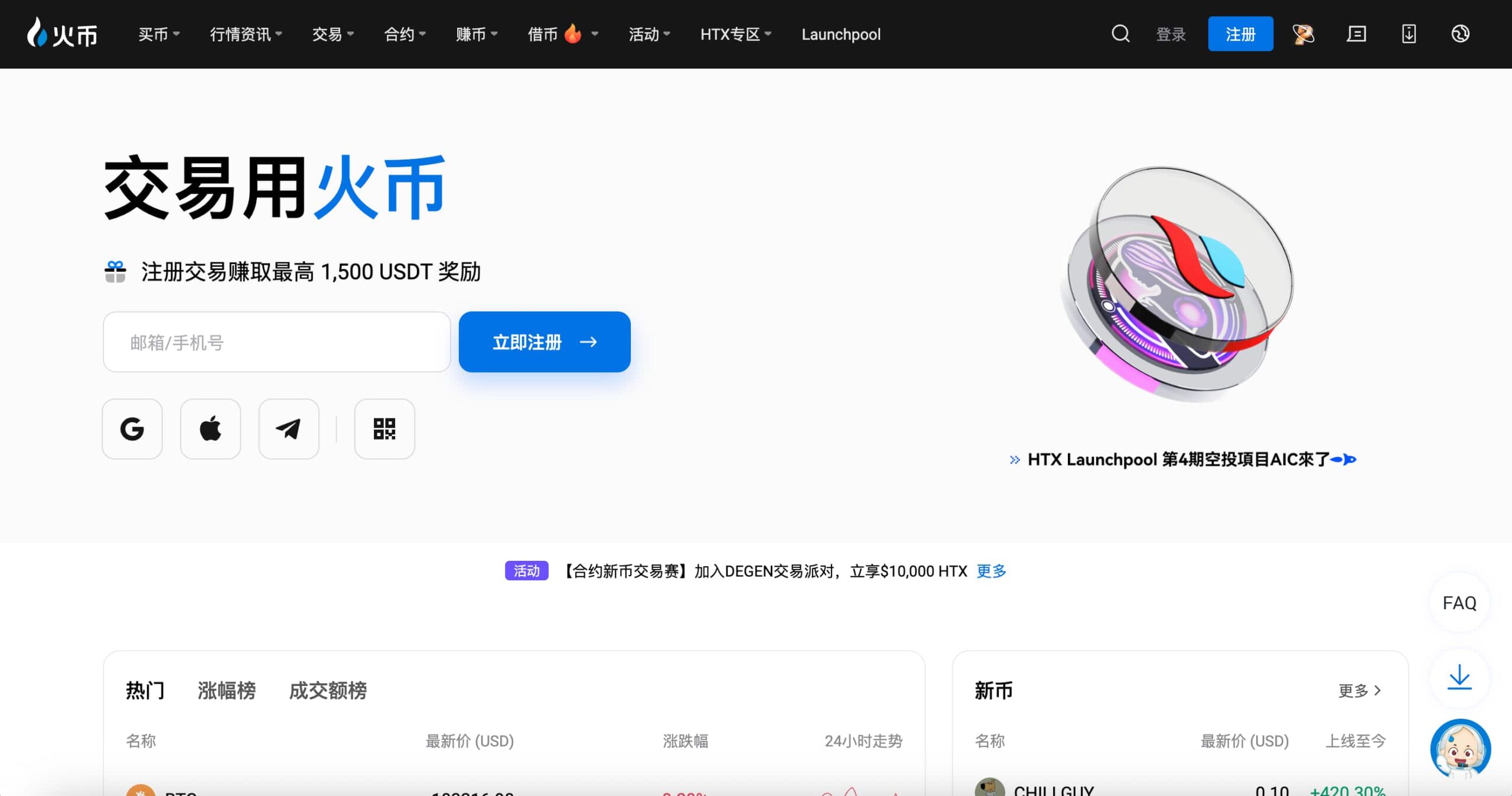Switch to the 涨幅榜 tab
The width and height of the screenshot is (1512, 796).
[x=227, y=690]
